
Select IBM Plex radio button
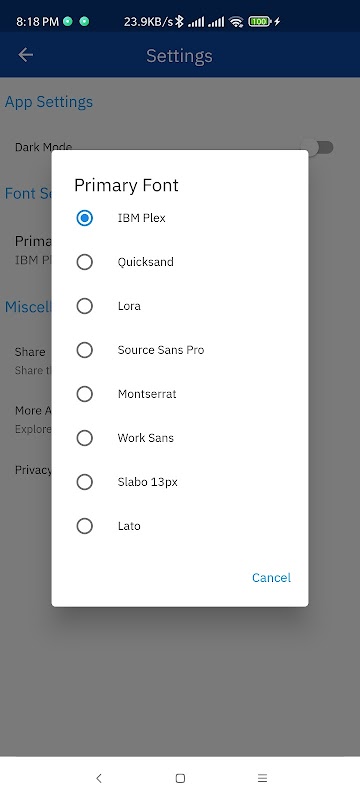pos(84,218)
